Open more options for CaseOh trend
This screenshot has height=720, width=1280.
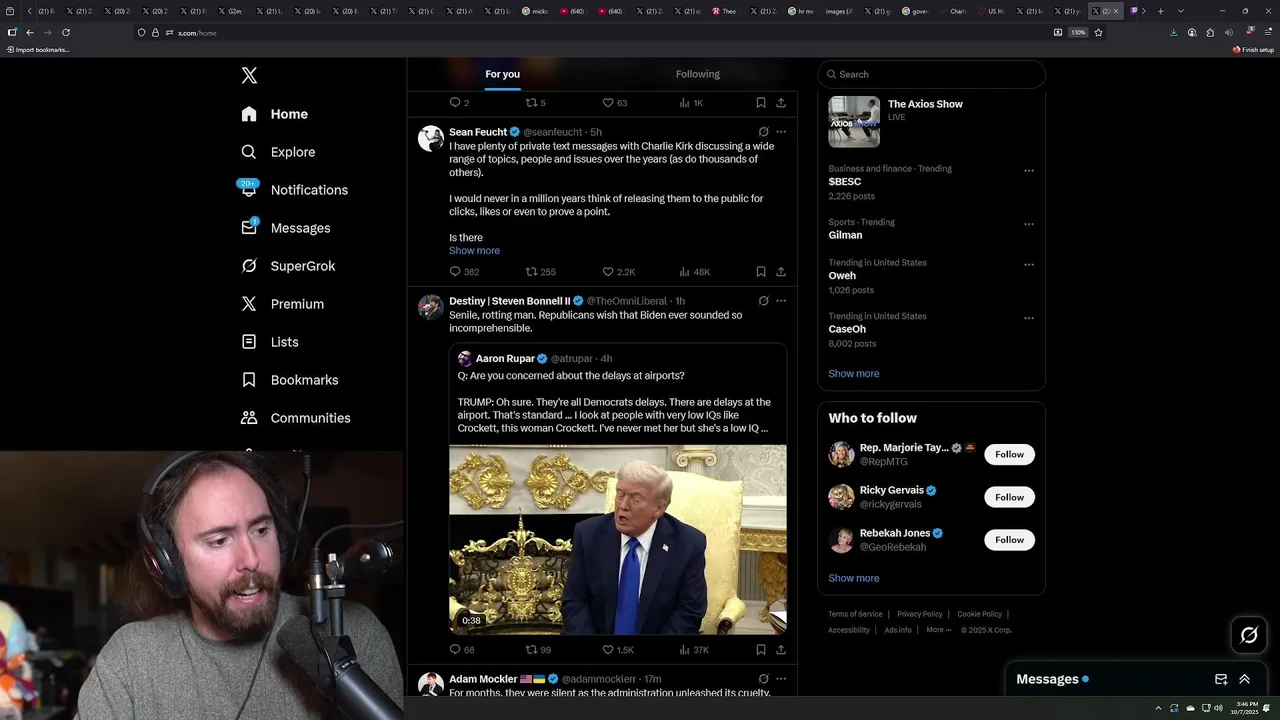pos(1028,318)
